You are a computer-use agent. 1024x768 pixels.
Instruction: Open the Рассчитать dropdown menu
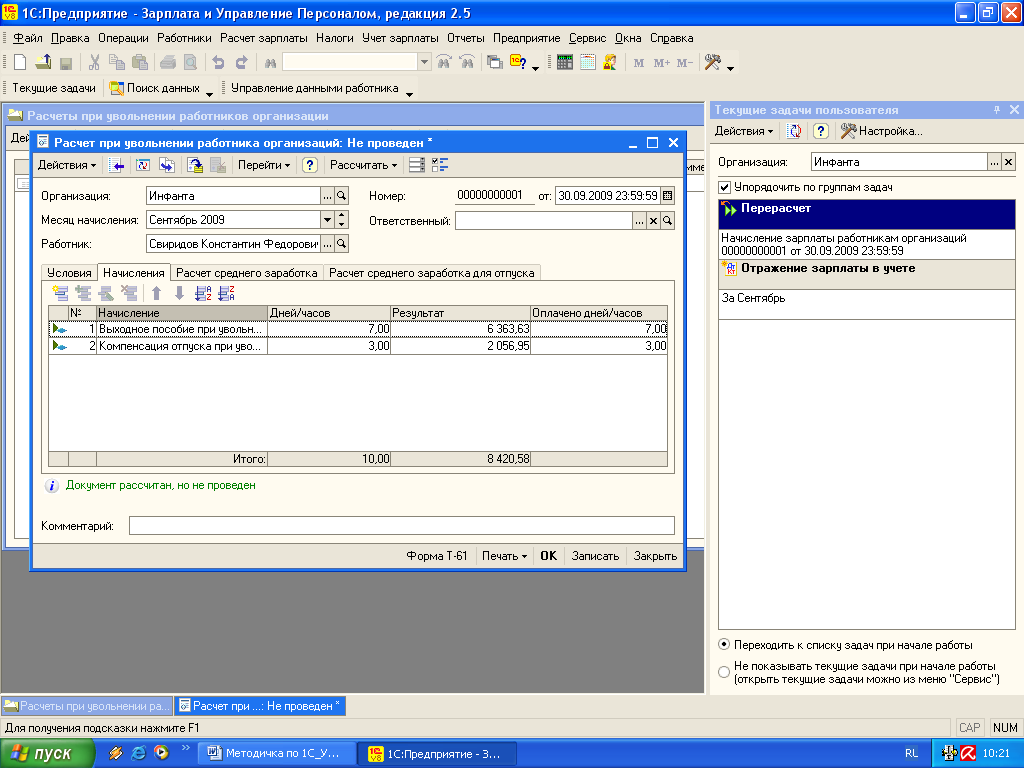point(364,165)
